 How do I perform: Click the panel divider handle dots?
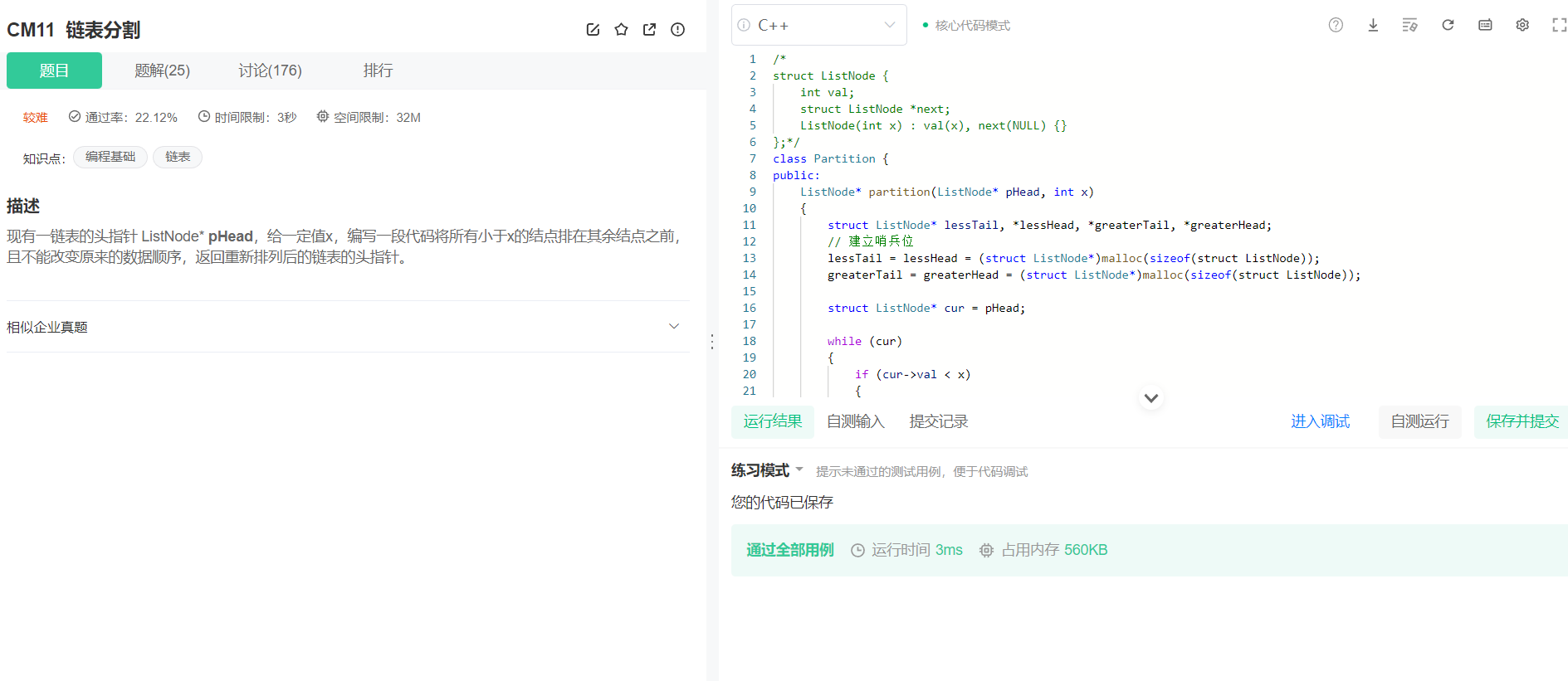[712, 341]
